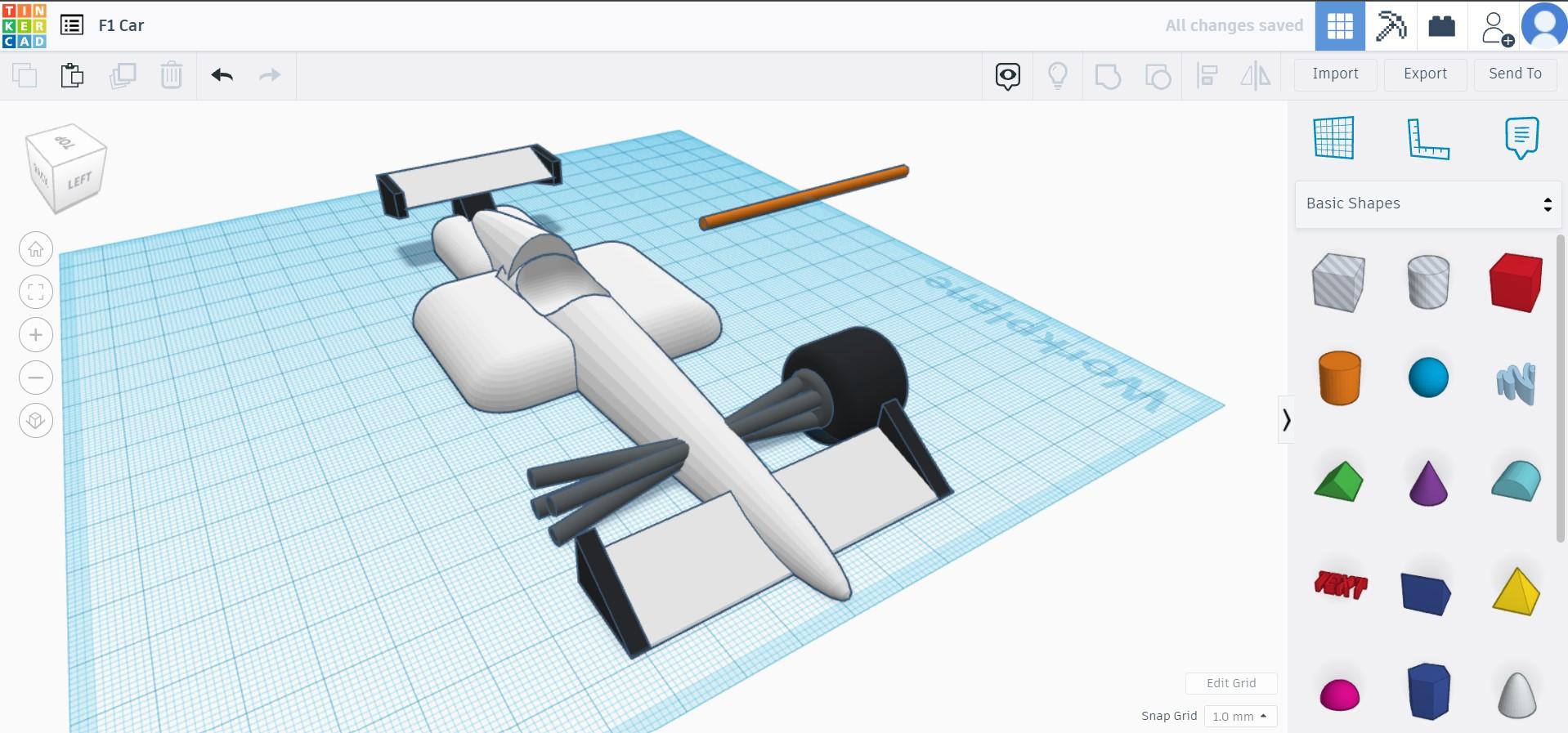
Task: Click the Home view button
Action: pos(36,249)
